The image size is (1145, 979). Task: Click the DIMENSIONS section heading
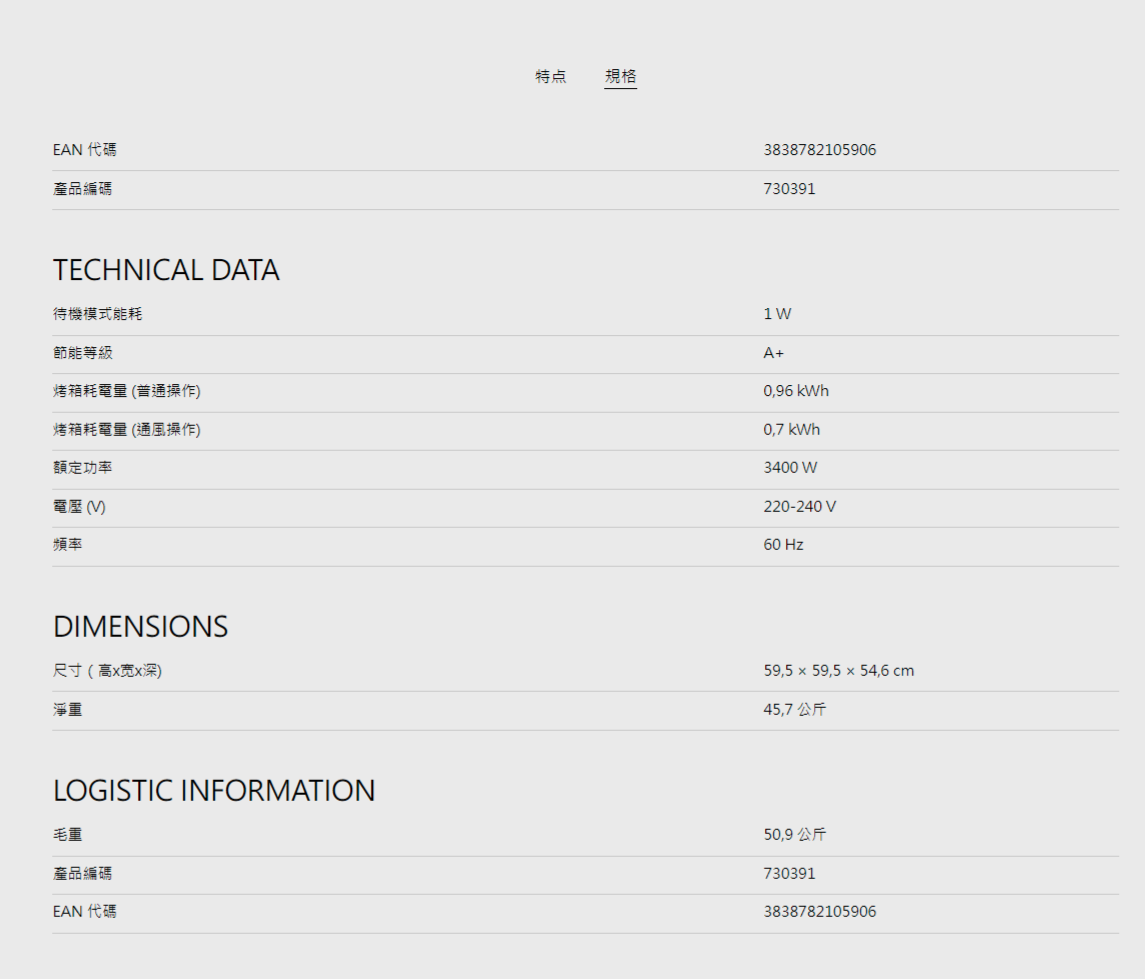[140, 627]
